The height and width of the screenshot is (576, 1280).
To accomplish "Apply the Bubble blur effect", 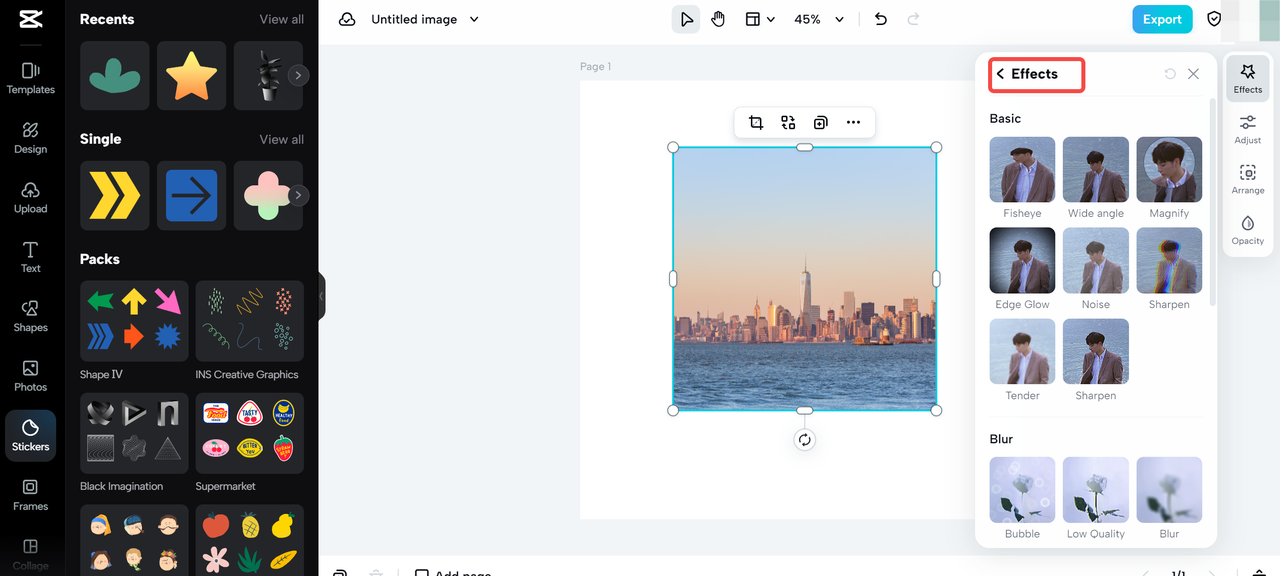I will click(1022, 490).
